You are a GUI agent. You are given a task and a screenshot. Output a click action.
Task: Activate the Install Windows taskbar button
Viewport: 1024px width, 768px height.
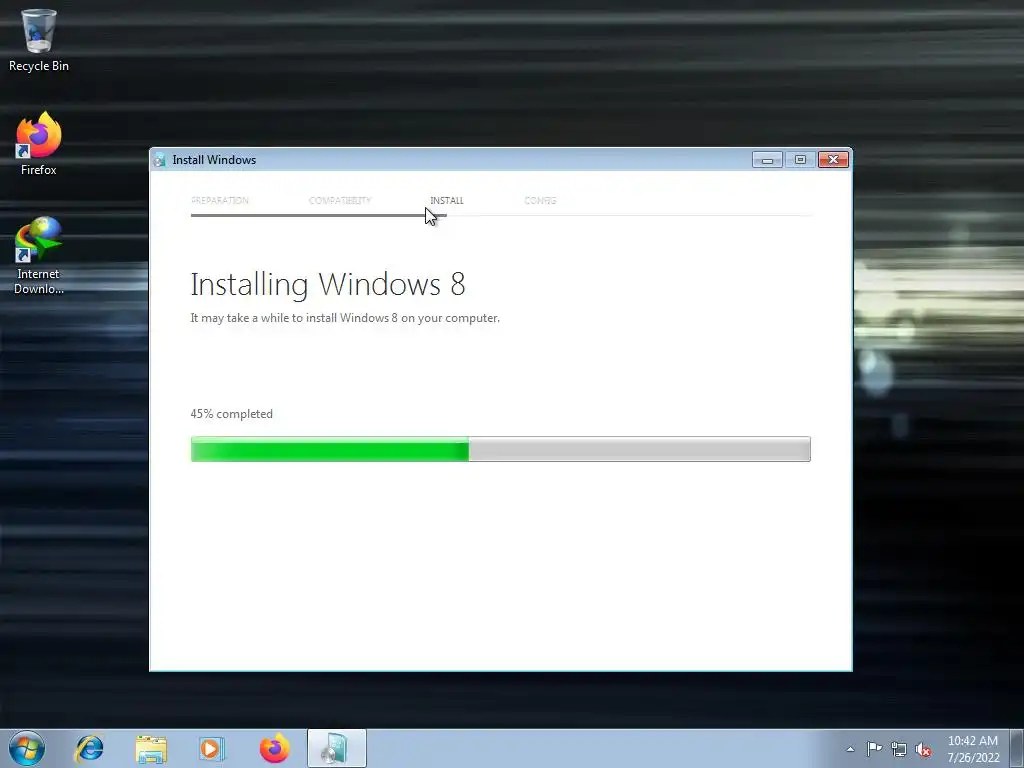(337, 748)
